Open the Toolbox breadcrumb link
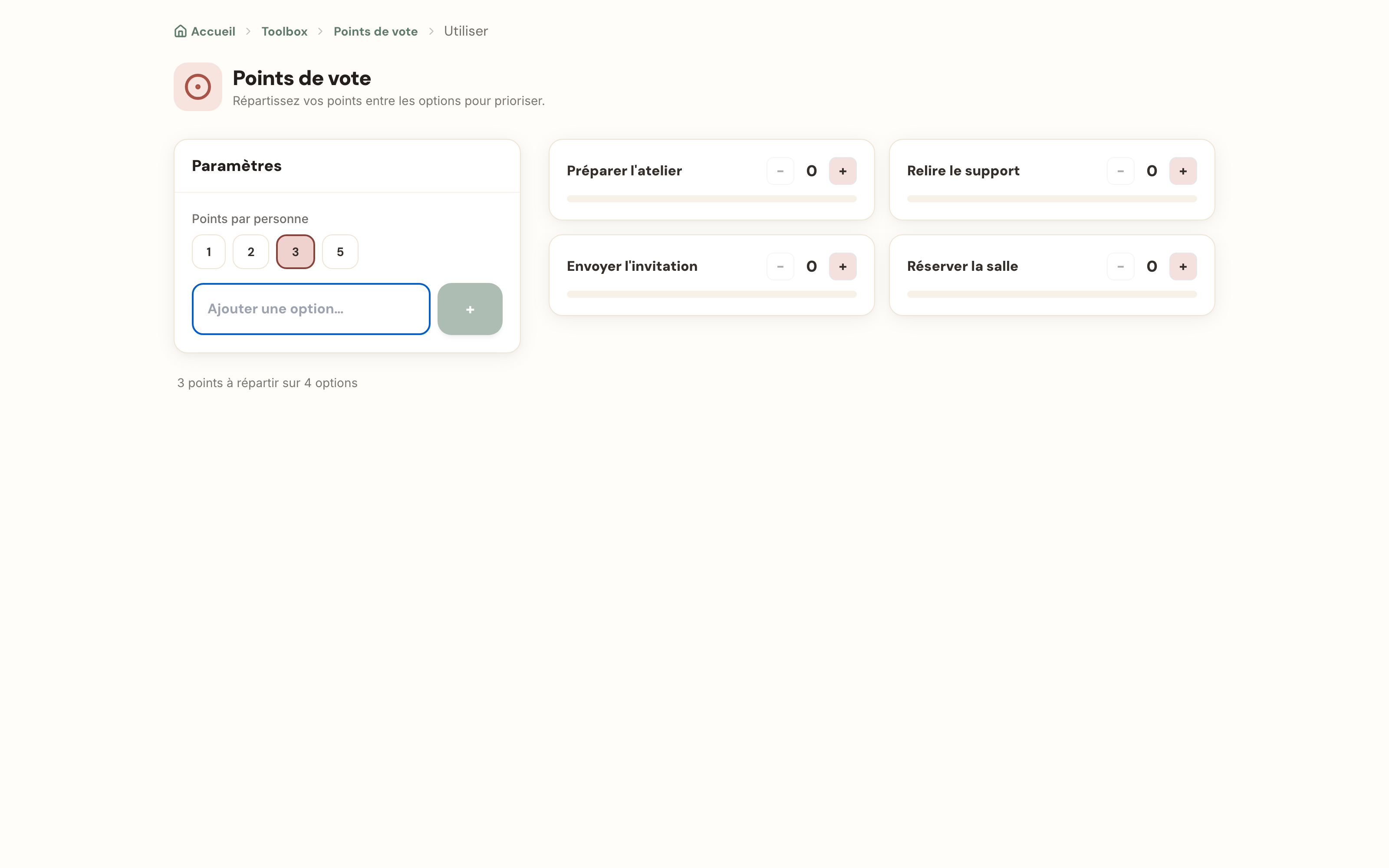The image size is (1389, 868). tap(284, 32)
